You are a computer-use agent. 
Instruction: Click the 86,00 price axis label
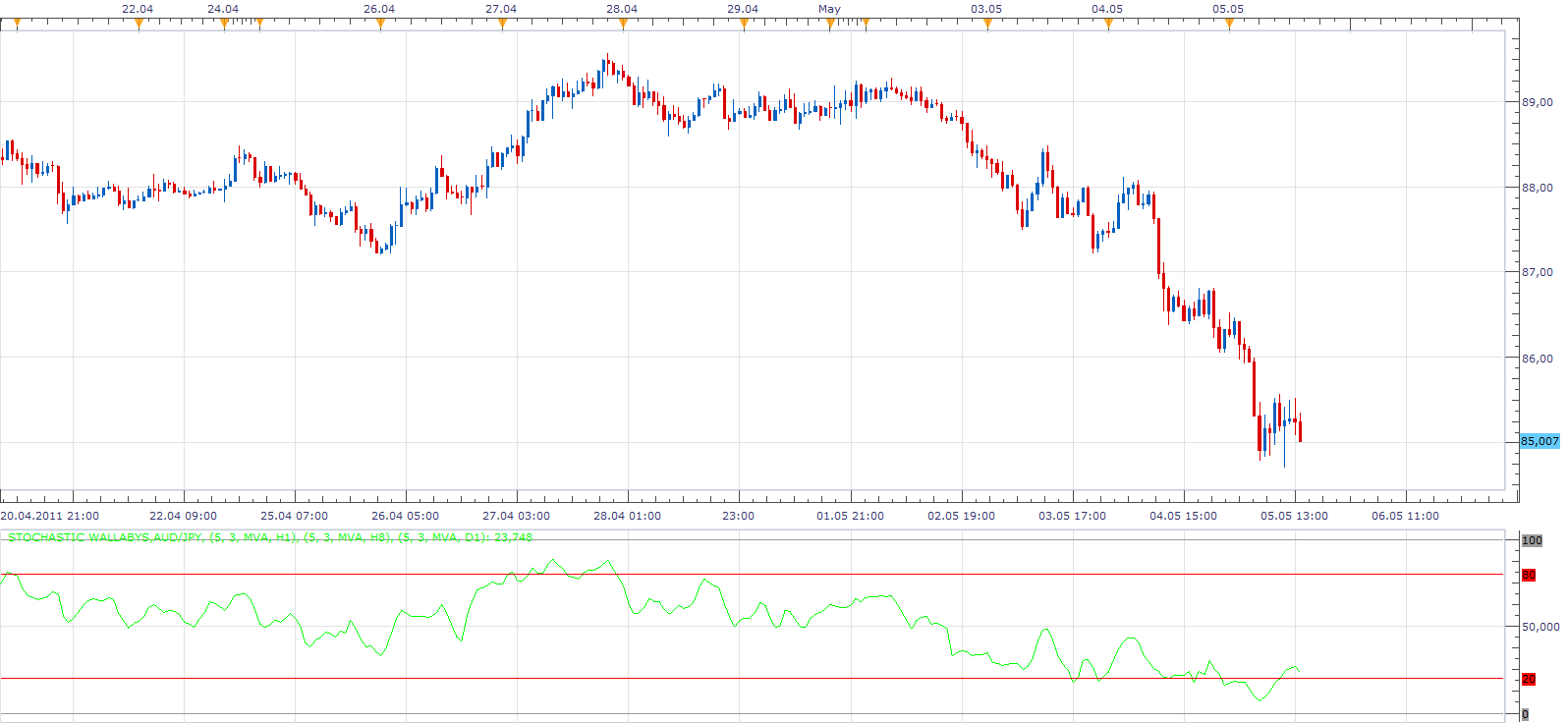tap(1538, 359)
